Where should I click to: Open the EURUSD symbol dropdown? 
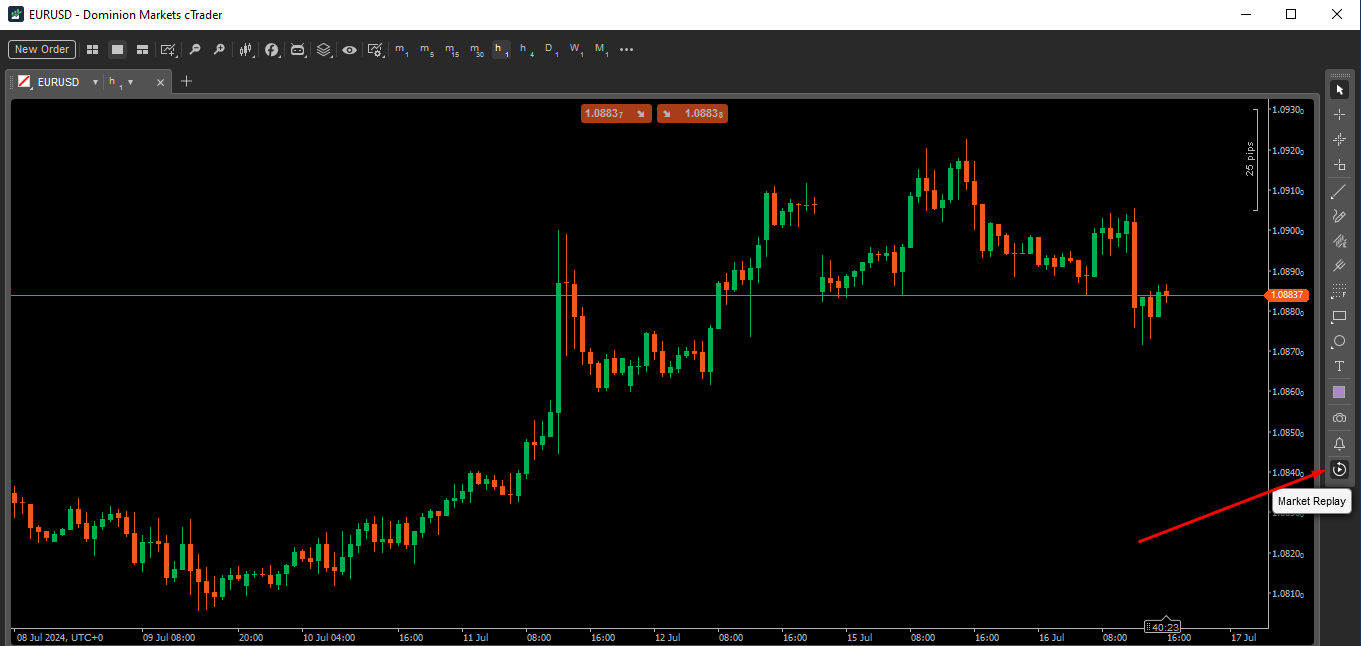point(95,82)
